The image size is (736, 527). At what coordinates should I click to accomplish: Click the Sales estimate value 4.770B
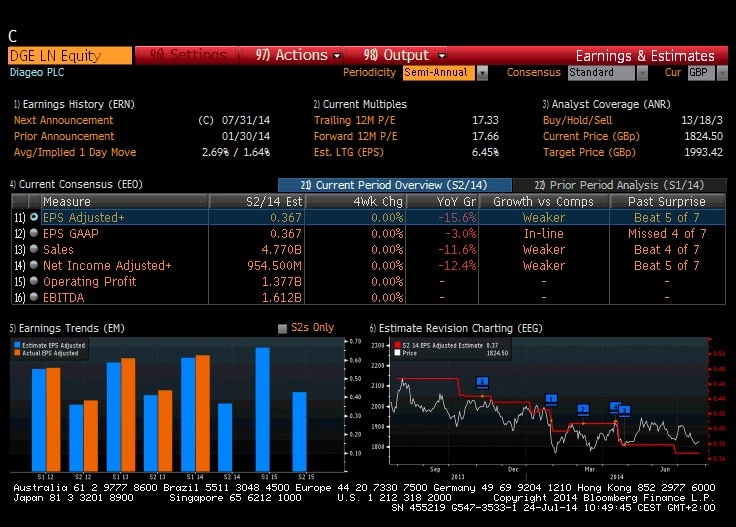[x=282, y=249]
